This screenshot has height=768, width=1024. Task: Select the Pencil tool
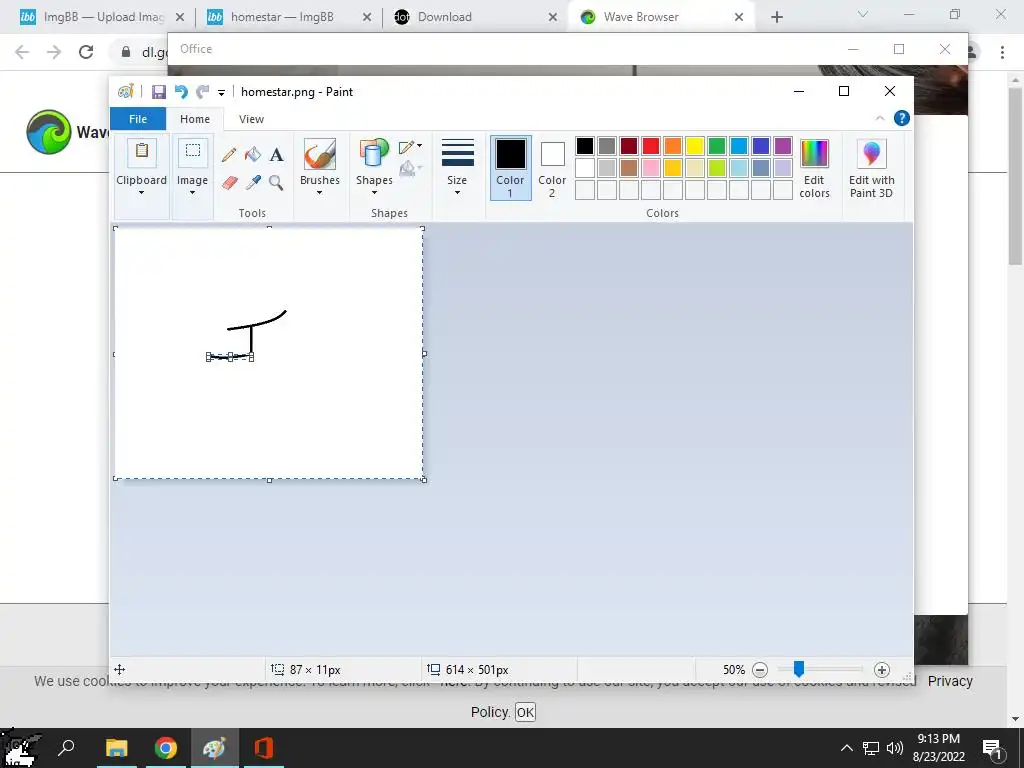click(229, 155)
